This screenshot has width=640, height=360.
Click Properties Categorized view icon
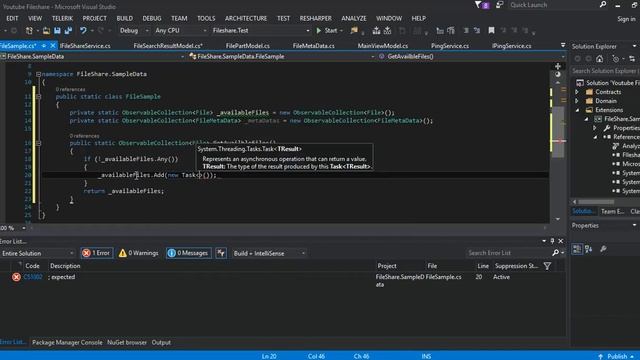pyautogui.click(x=577, y=249)
